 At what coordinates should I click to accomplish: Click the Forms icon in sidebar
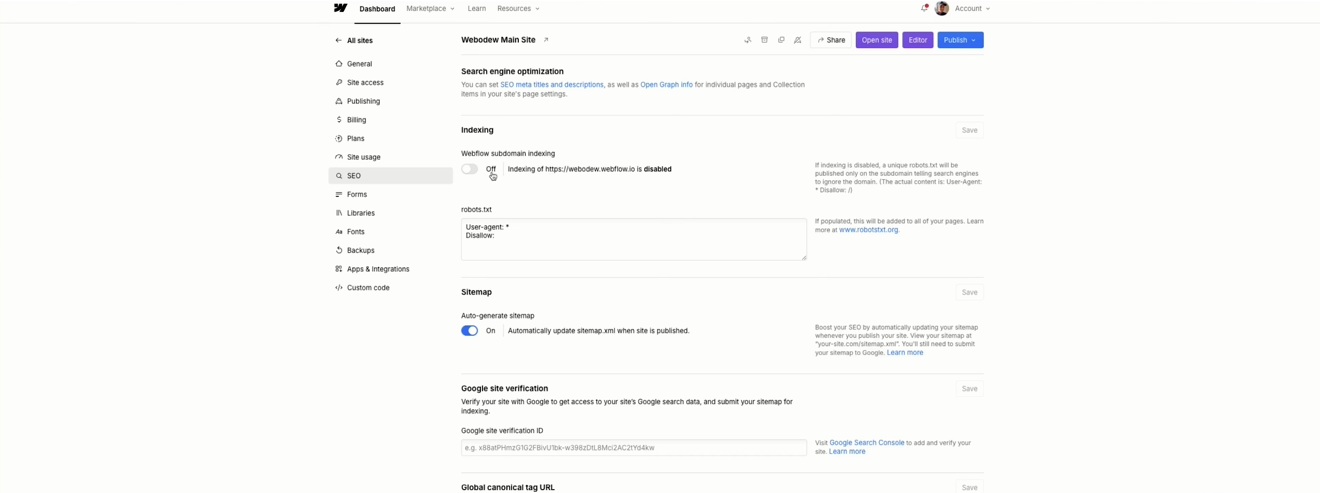[339, 195]
